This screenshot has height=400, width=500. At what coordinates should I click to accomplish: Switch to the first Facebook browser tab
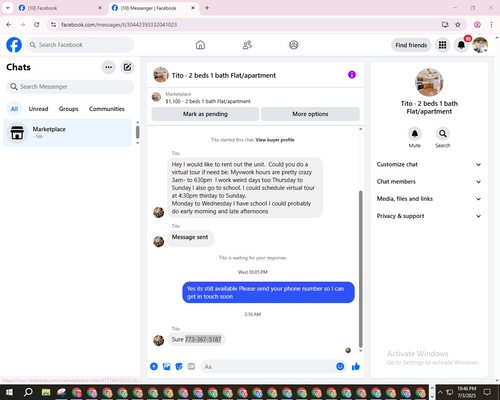tap(60, 8)
